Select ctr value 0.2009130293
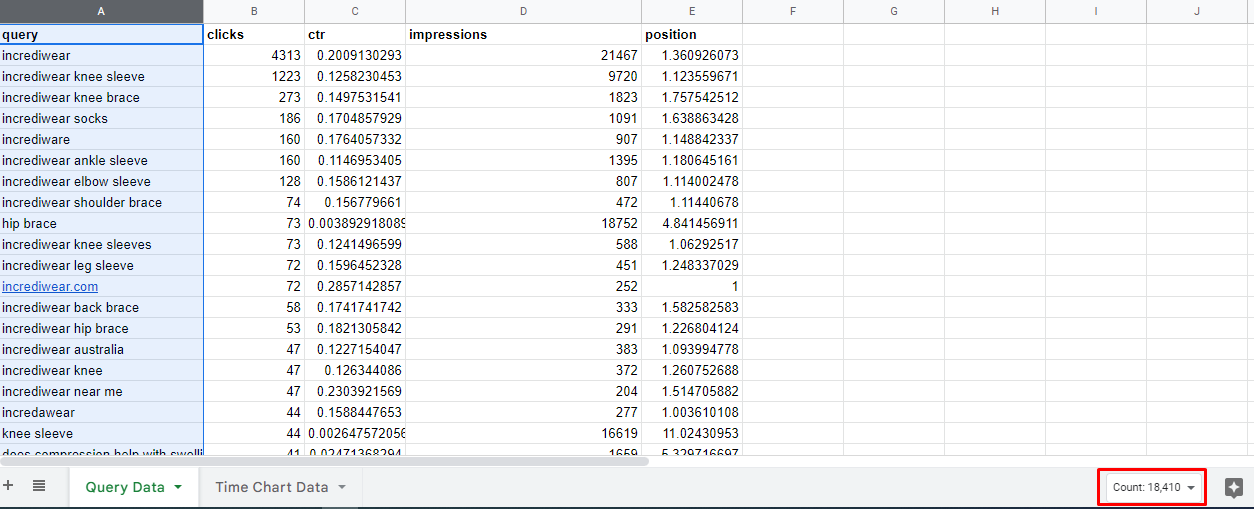 [x=355, y=55]
